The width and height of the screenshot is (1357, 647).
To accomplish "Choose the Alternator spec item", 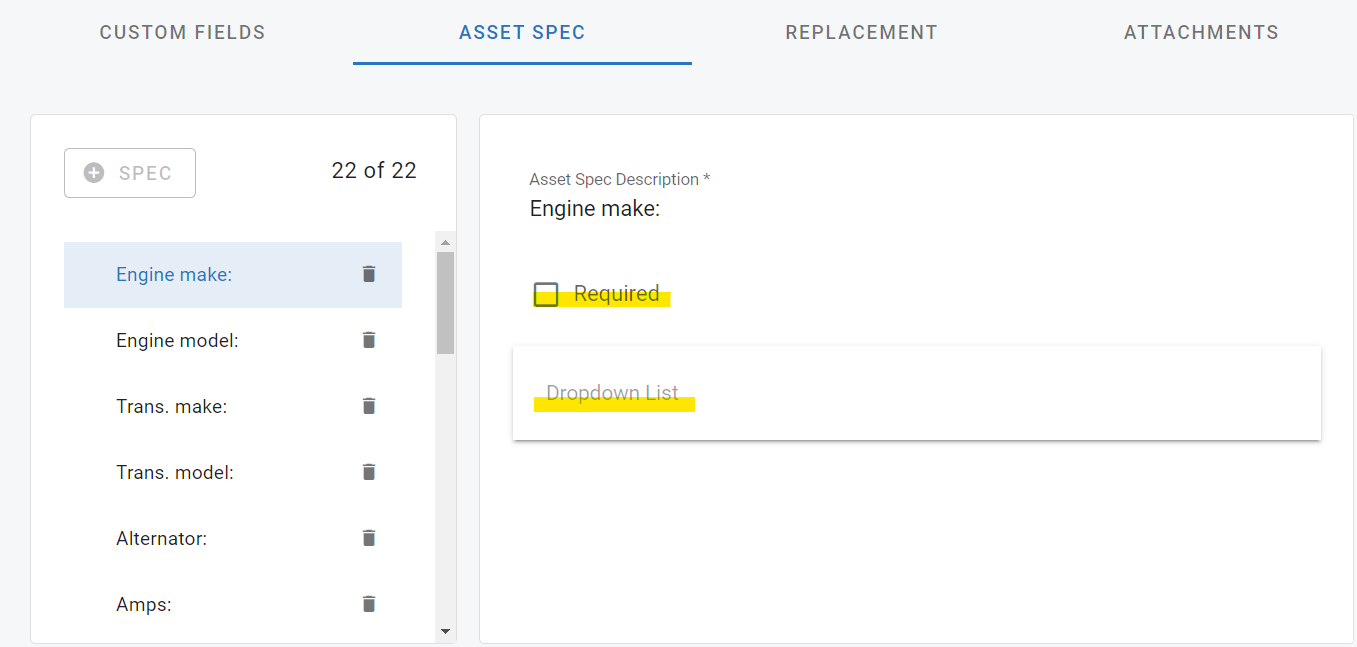I will coord(161,539).
